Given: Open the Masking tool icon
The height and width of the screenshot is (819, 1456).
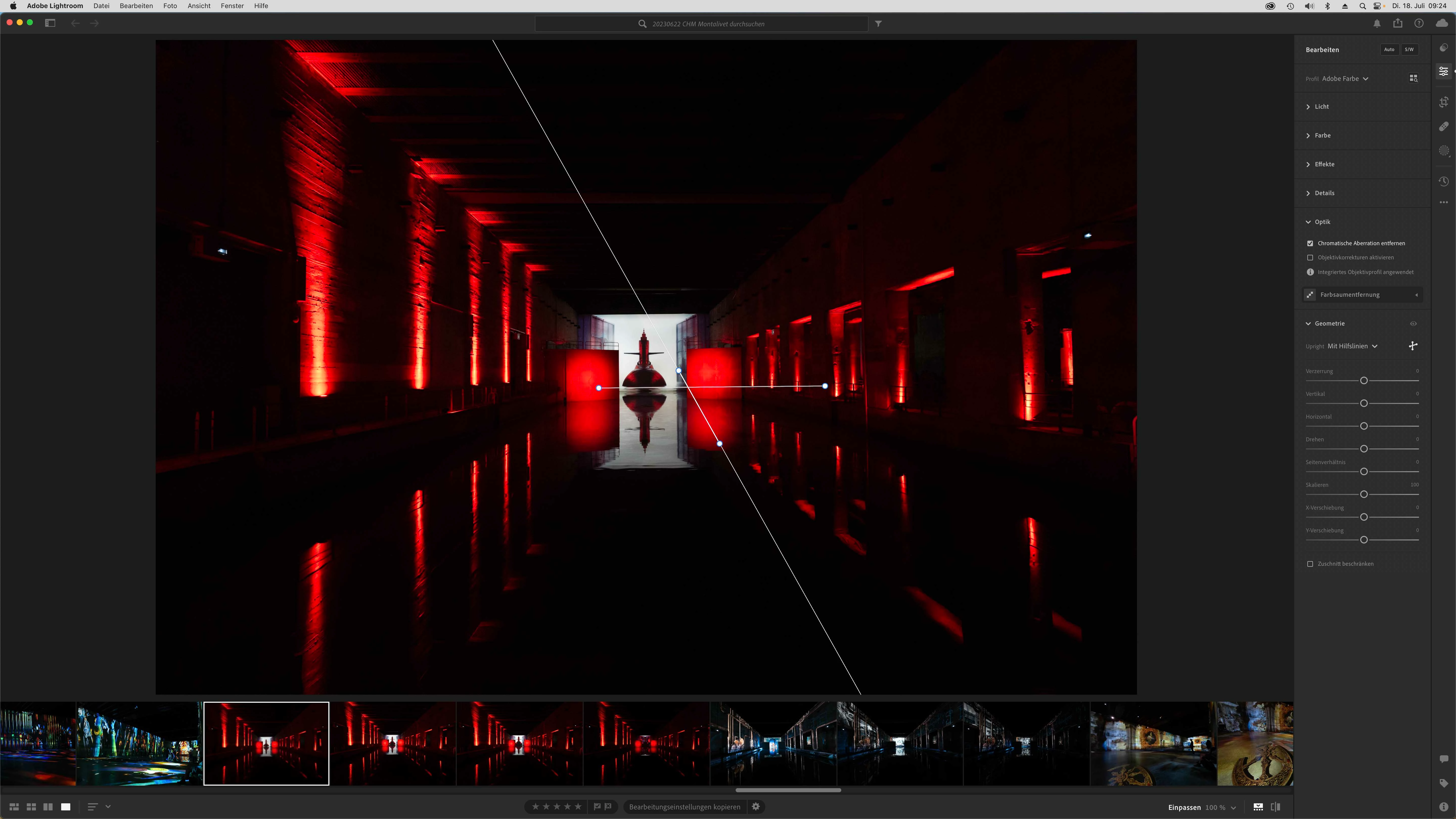Looking at the screenshot, I should click(1444, 151).
